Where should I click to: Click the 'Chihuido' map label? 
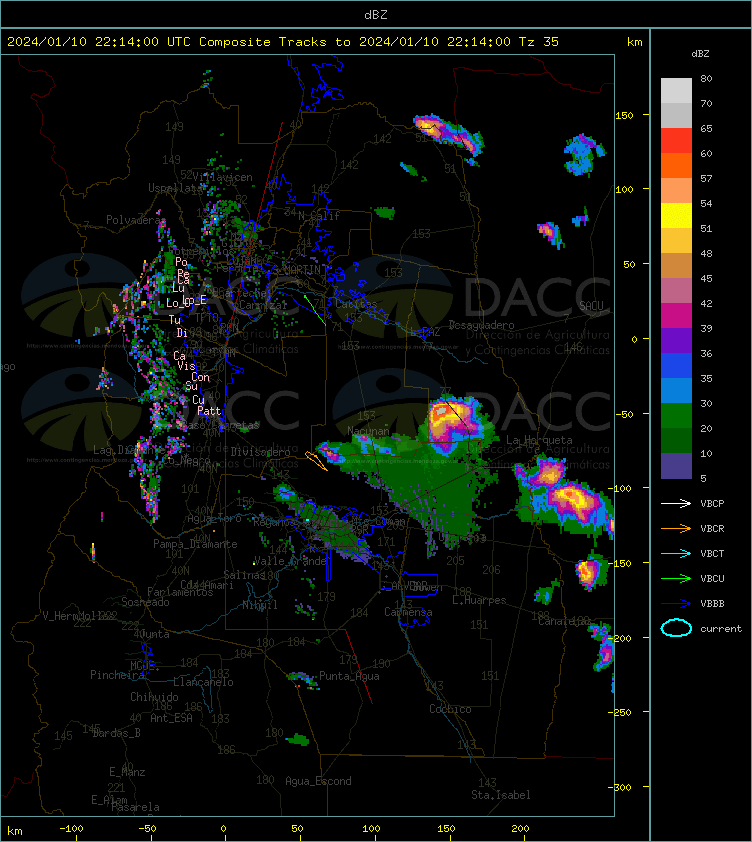[x=154, y=697]
